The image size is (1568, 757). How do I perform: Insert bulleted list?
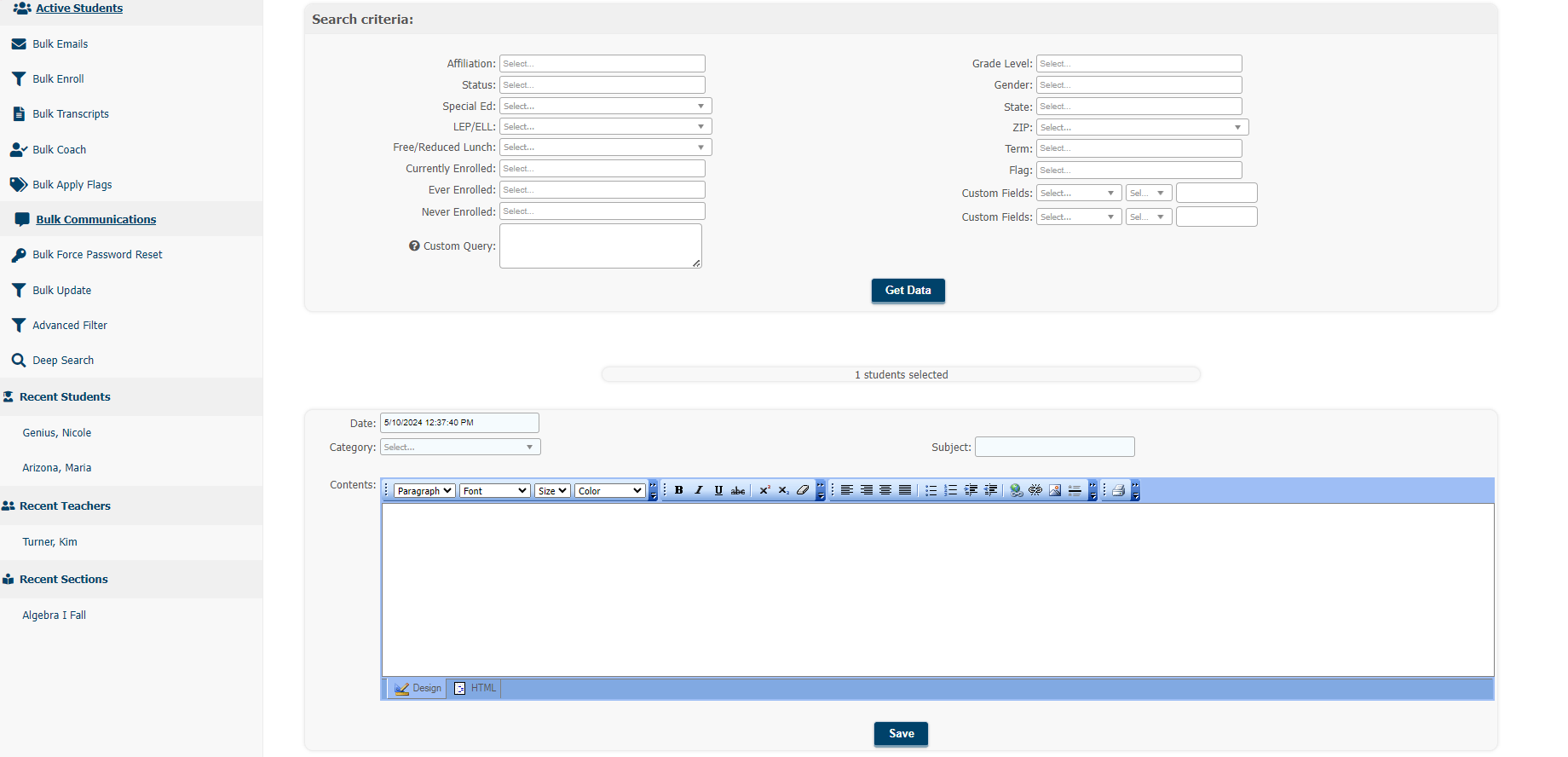tap(931, 490)
